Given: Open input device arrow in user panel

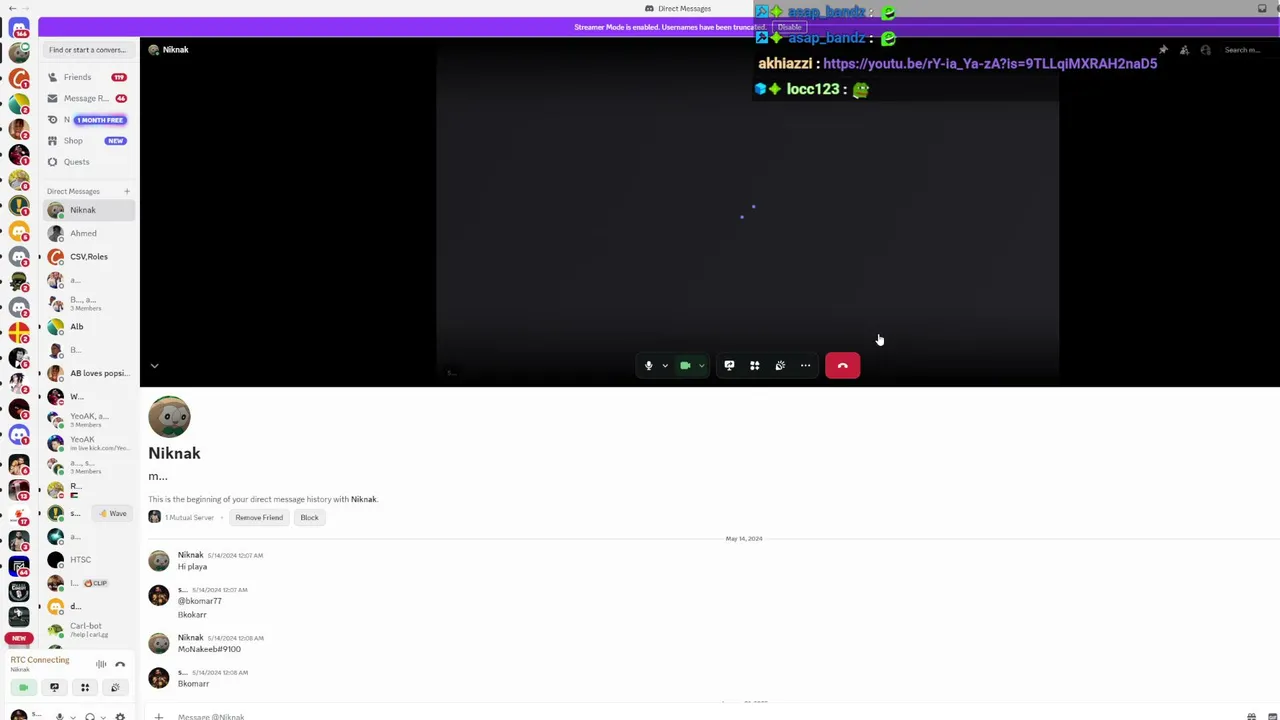Looking at the screenshot, I should (72, 717).
